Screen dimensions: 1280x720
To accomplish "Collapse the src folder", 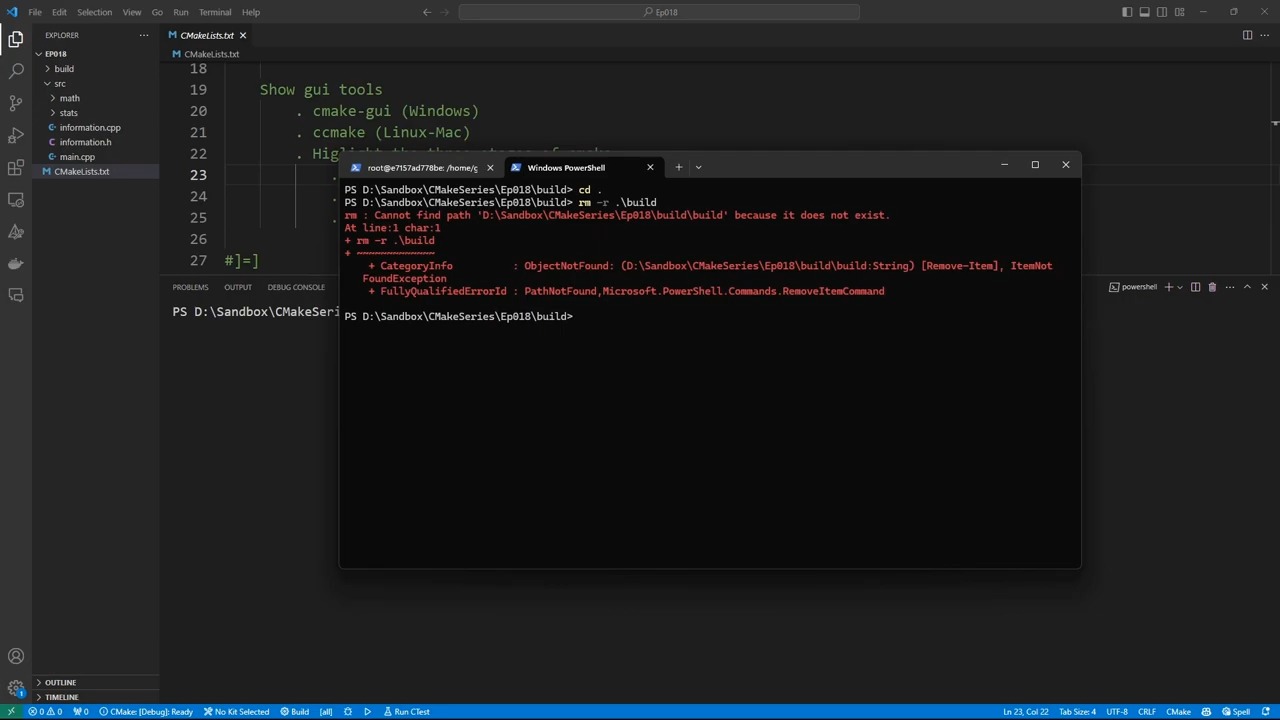I will (x=60, y=84).
